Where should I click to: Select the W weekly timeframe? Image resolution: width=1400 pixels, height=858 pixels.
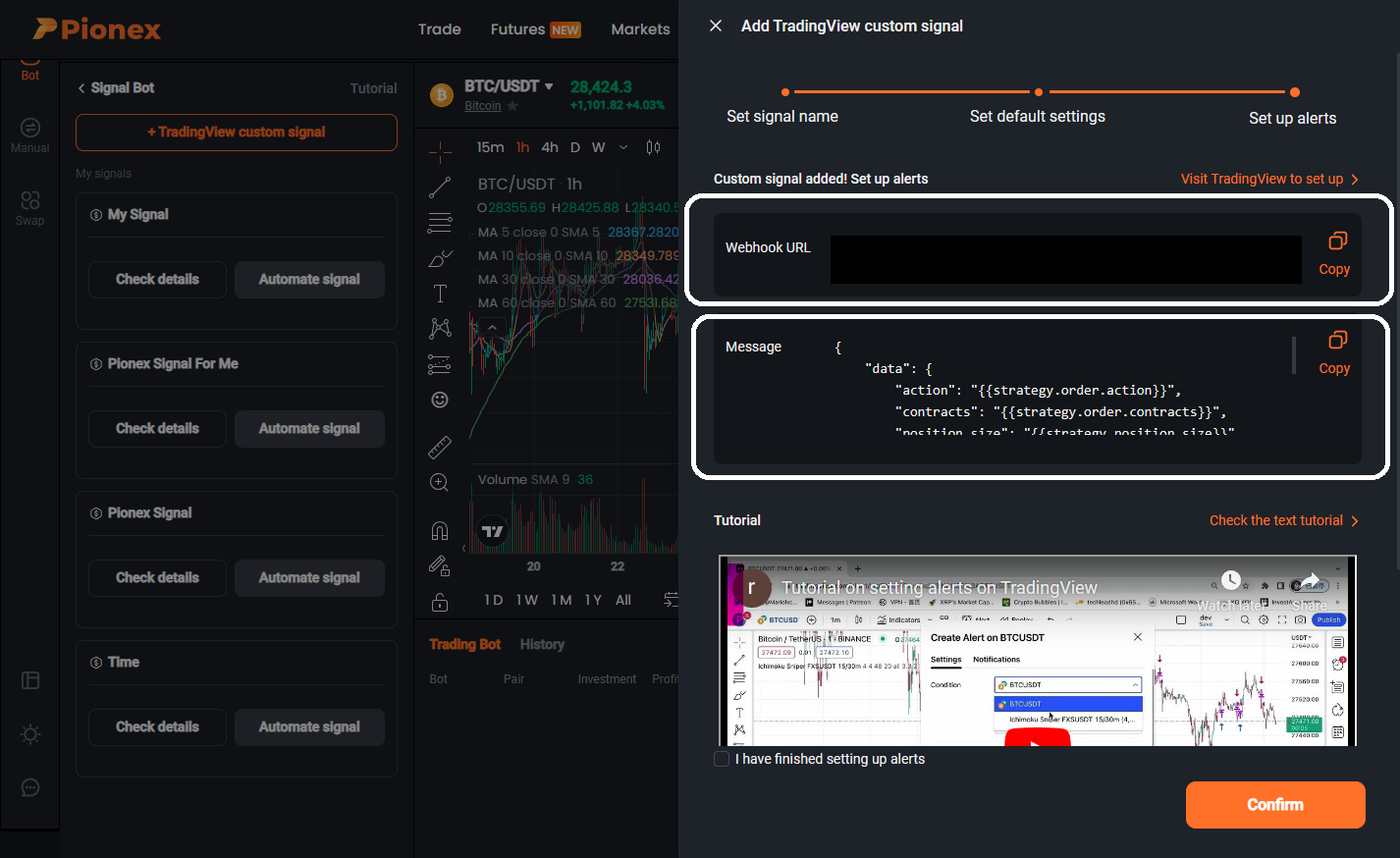coord(598,147)
